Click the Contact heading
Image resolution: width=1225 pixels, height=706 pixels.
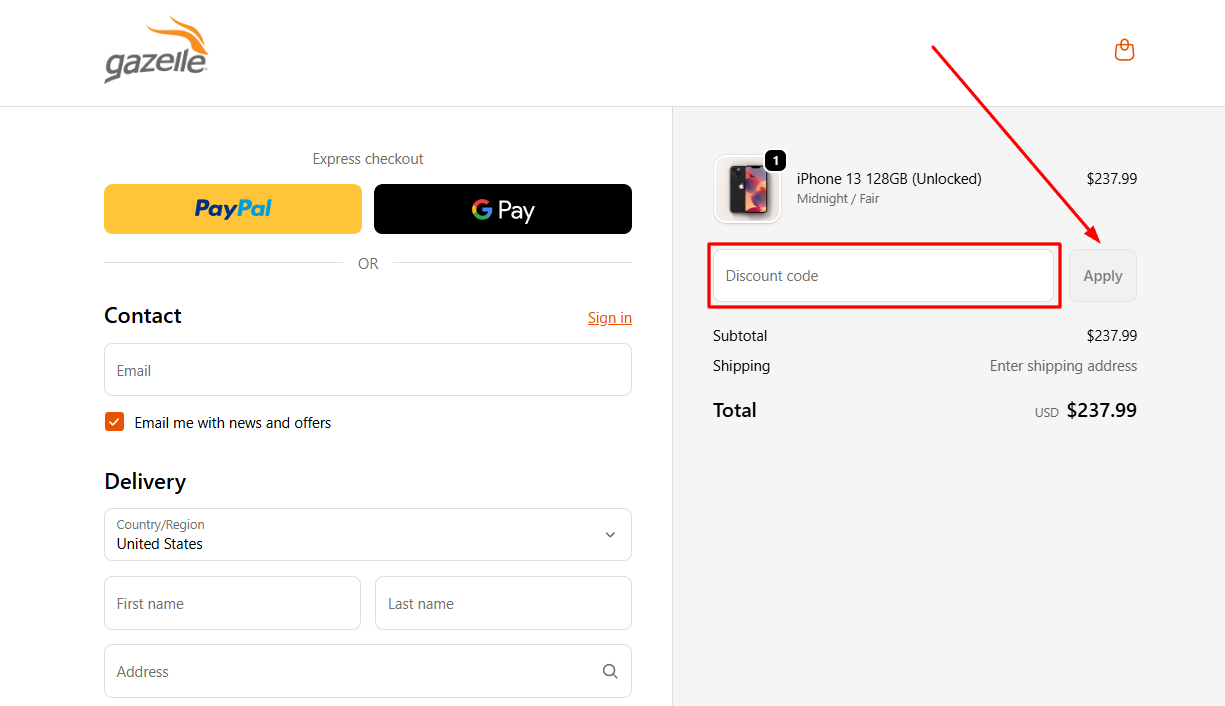pyautogui.click(x=143, y=316)
